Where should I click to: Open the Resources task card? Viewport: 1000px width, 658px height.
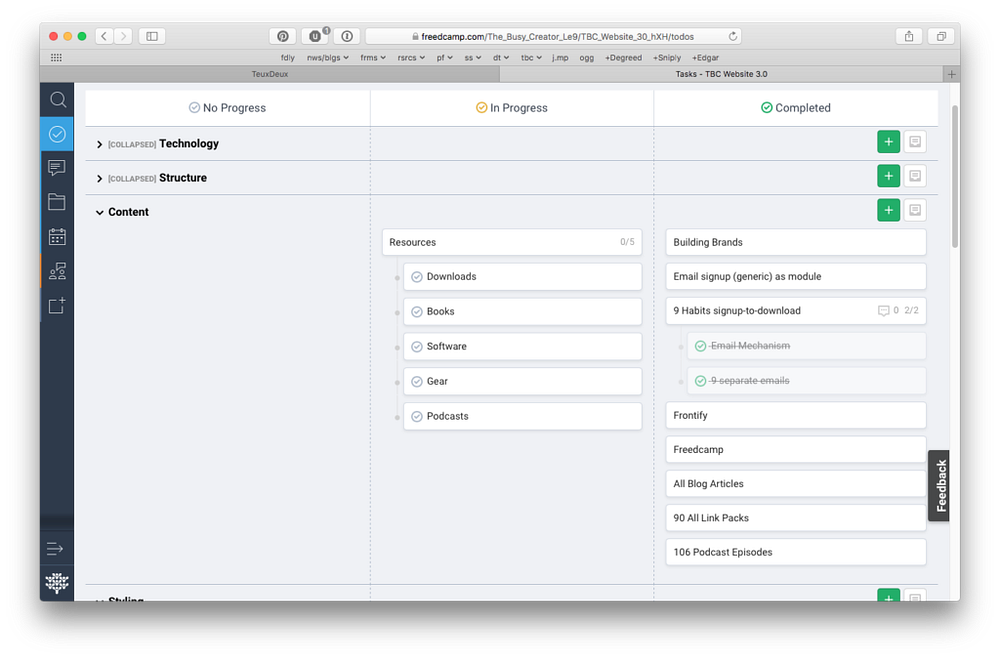(512, 242)
